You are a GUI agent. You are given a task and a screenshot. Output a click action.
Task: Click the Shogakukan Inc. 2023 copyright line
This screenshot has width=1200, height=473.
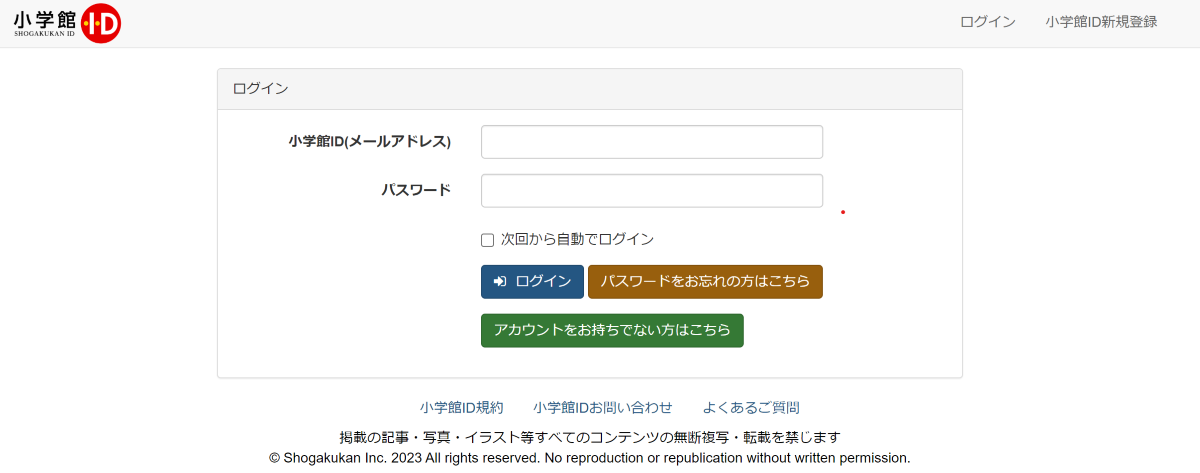coord(590,458)
